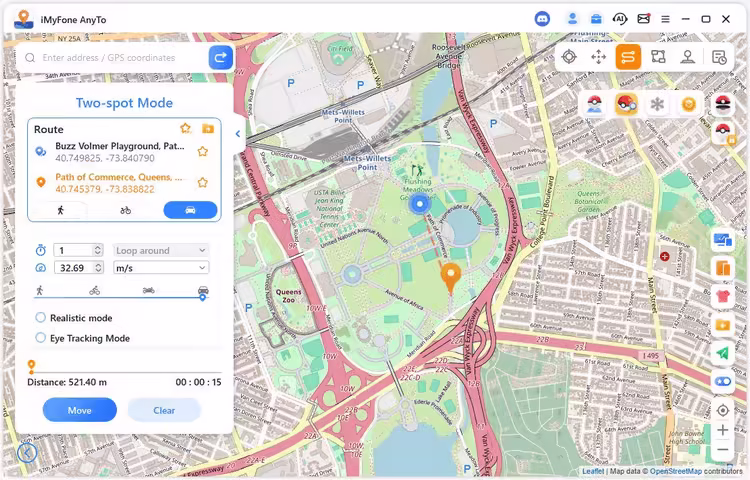The height and width of the screenshot is (480, 750).
Task: Select the Teleport mode crosshair icon
Action: coord(569,57)
